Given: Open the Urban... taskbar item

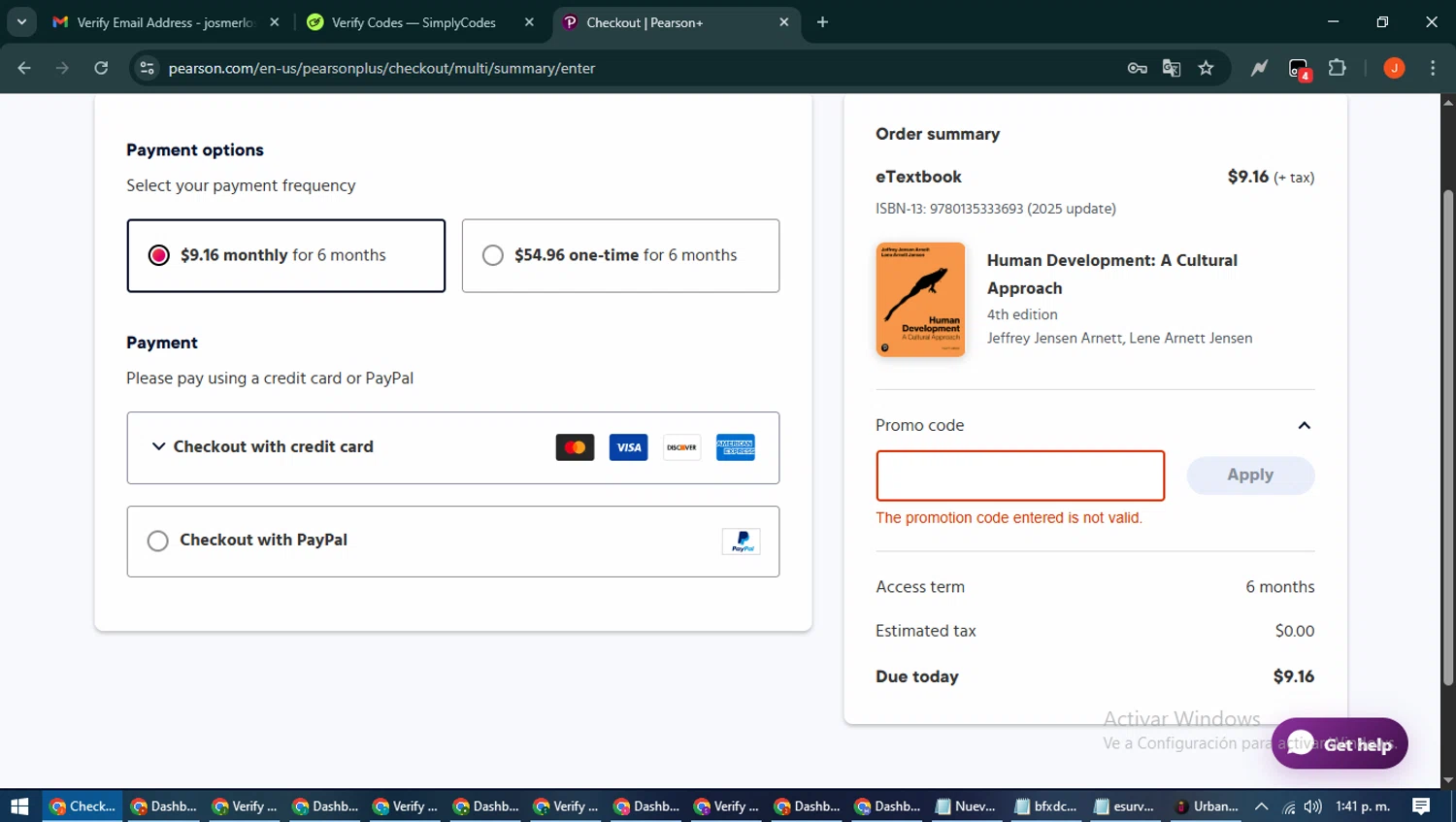Looking at the screenshot, I should (1207, 806).
